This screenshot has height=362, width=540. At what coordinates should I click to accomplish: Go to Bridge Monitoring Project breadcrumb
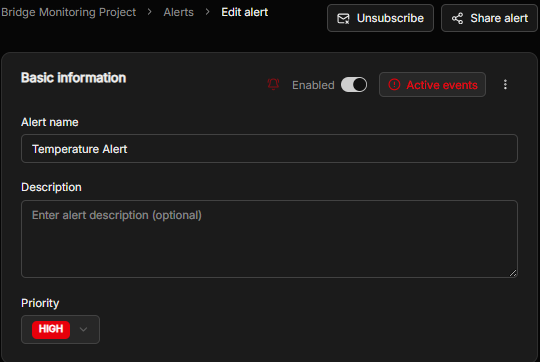[69, 12]
